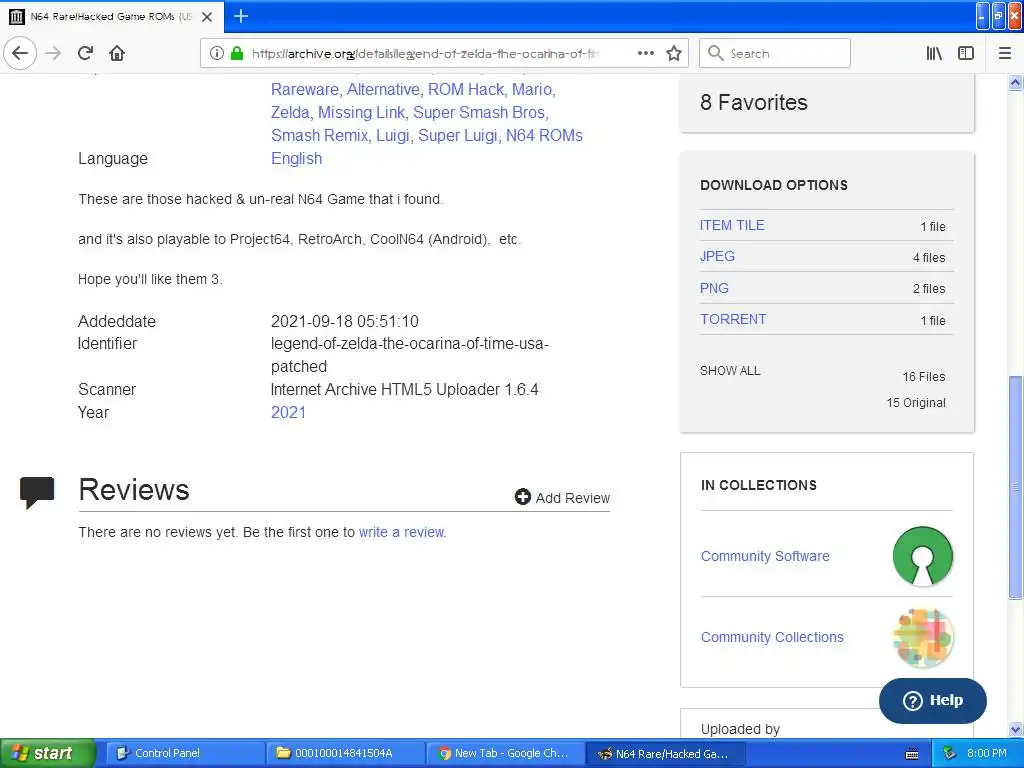Open the Firefox hamburger menu
Image resolution: width=1024 pixels, height=768 pixels.
1004,53
